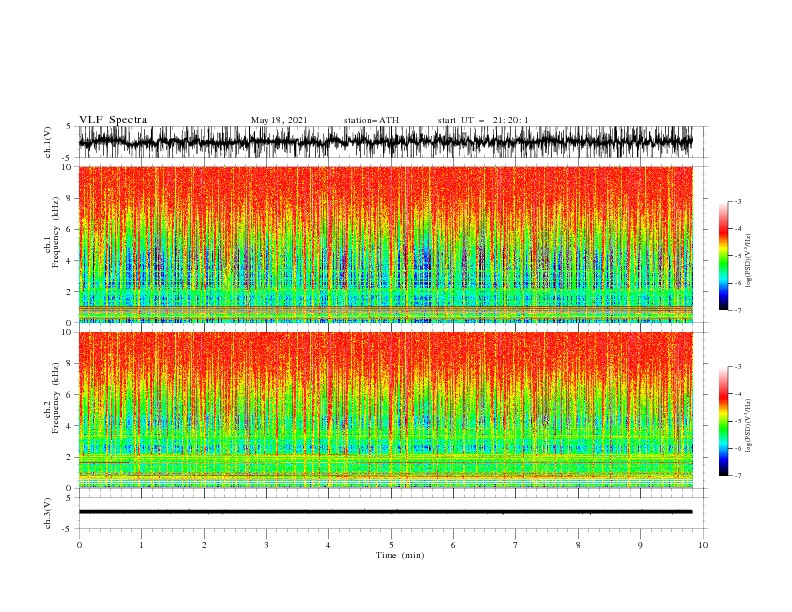Screen dimensions: 792x612
Task: Click the time axis tick label '8'
Action: (x=578, y=545)
